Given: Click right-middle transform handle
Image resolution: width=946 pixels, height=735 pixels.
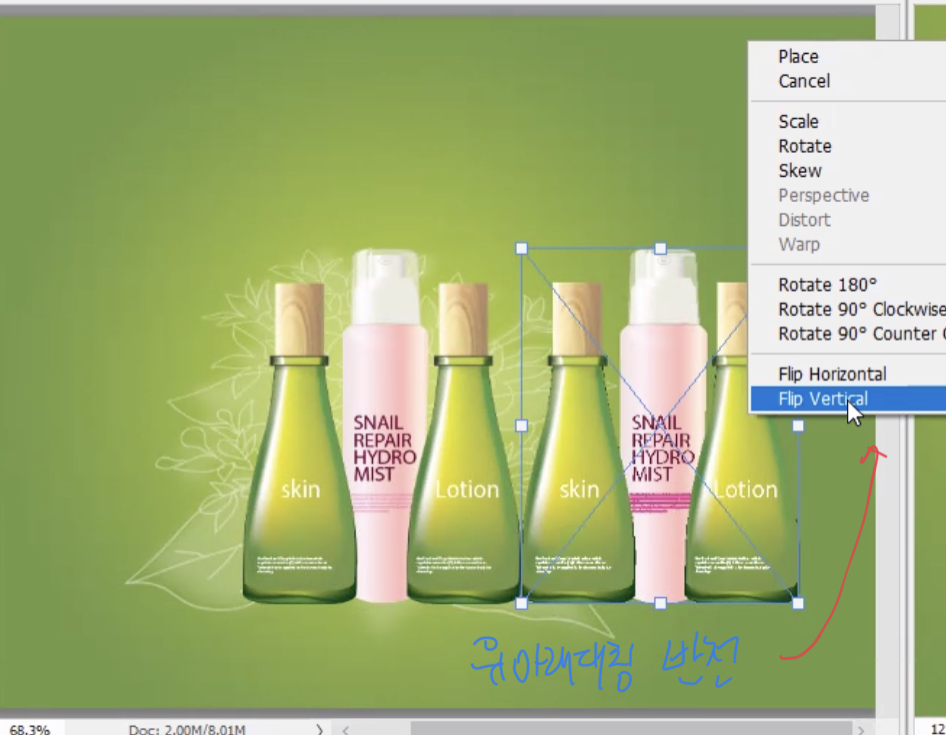Looking at the screenshot, I should [798, 425].
